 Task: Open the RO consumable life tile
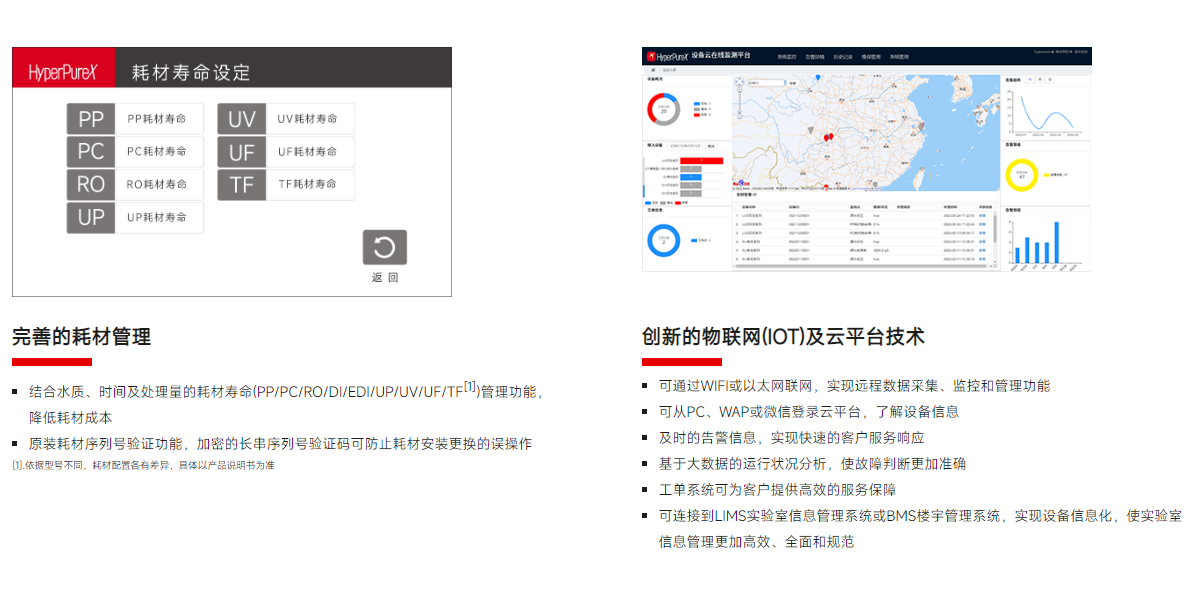point(91,185)
